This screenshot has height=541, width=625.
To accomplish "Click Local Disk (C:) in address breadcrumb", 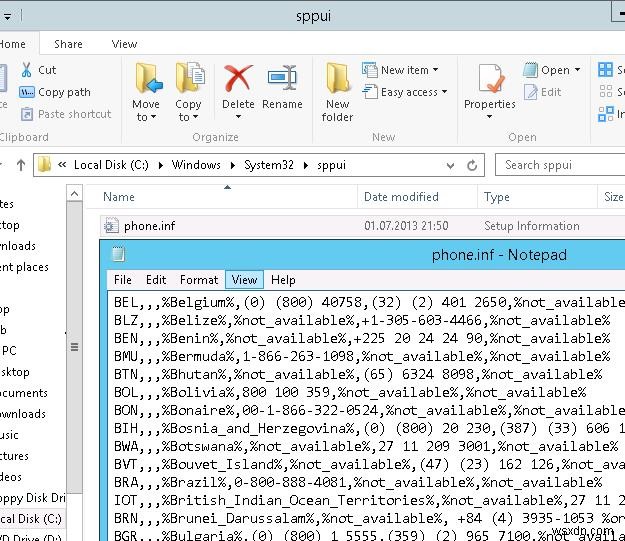I will click(x=111, y=165).
